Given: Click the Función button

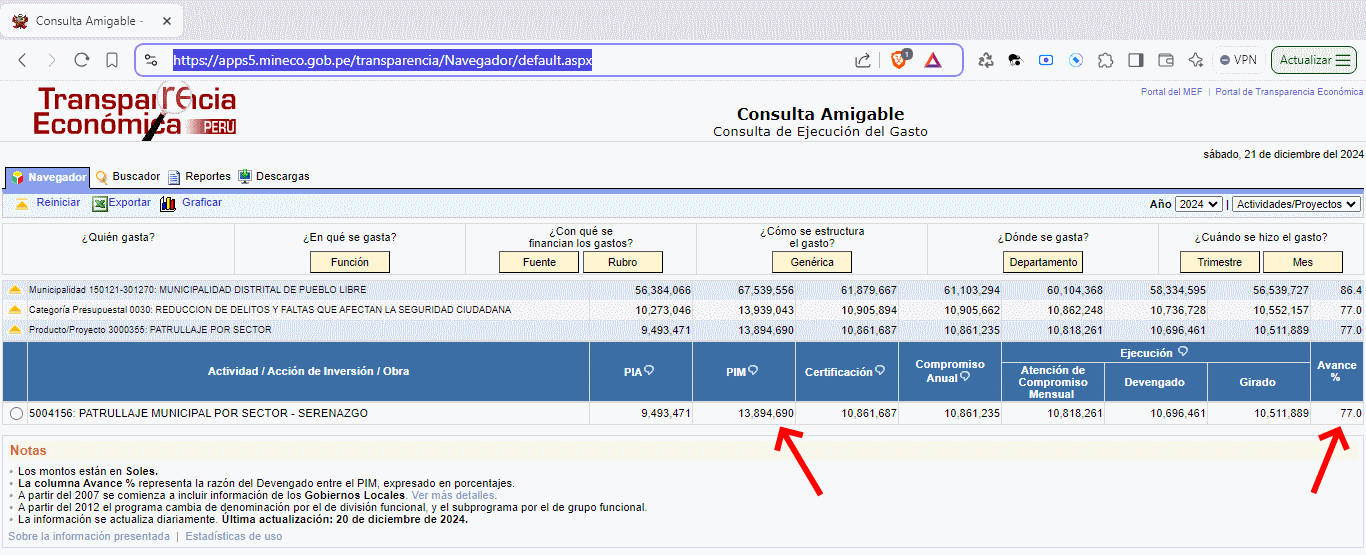Looking at the screenshot, I should (350, 262).
